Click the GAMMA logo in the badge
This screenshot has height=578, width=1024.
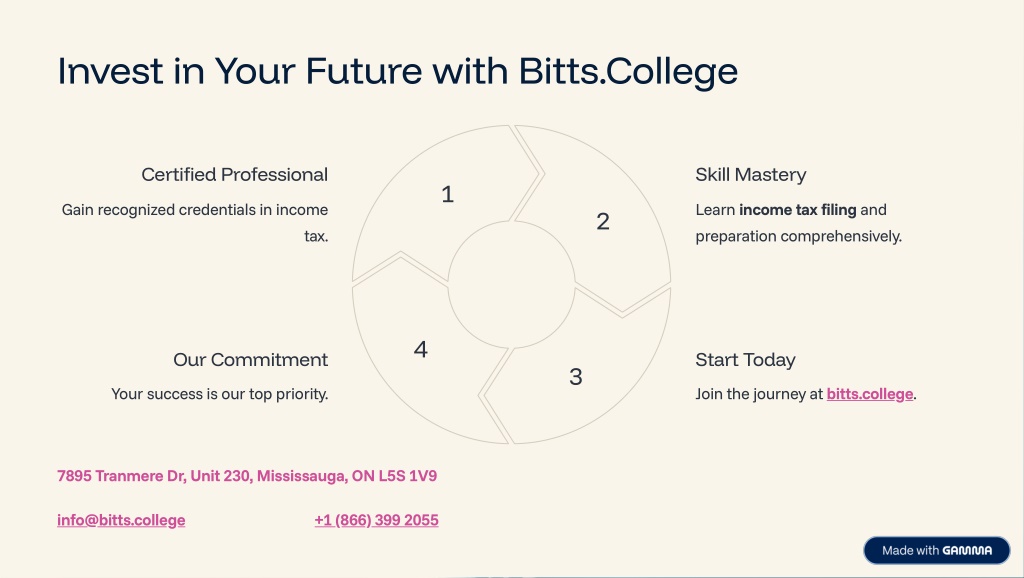(967, 551)
